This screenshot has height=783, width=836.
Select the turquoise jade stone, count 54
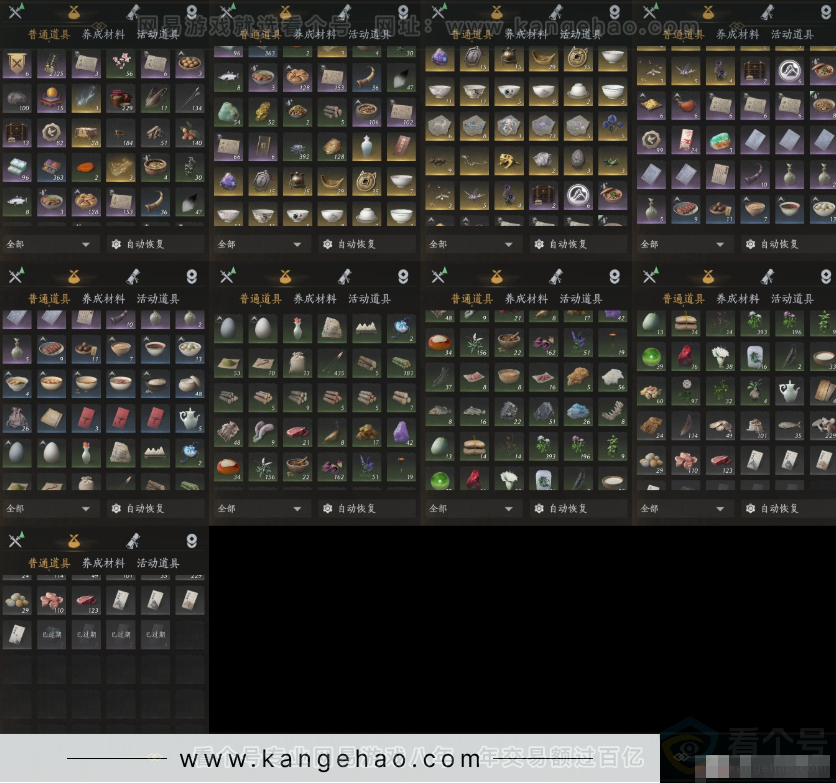click(x=228, y=112)
